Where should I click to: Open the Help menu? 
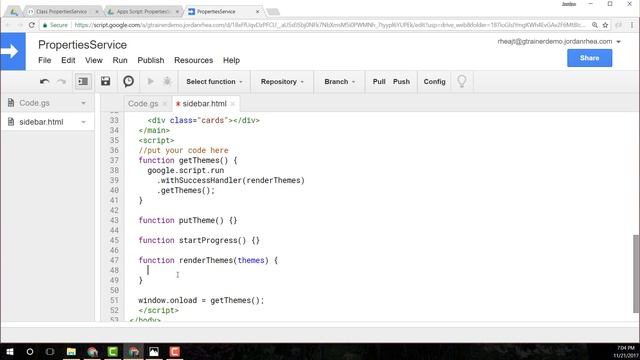pos(231,60)
